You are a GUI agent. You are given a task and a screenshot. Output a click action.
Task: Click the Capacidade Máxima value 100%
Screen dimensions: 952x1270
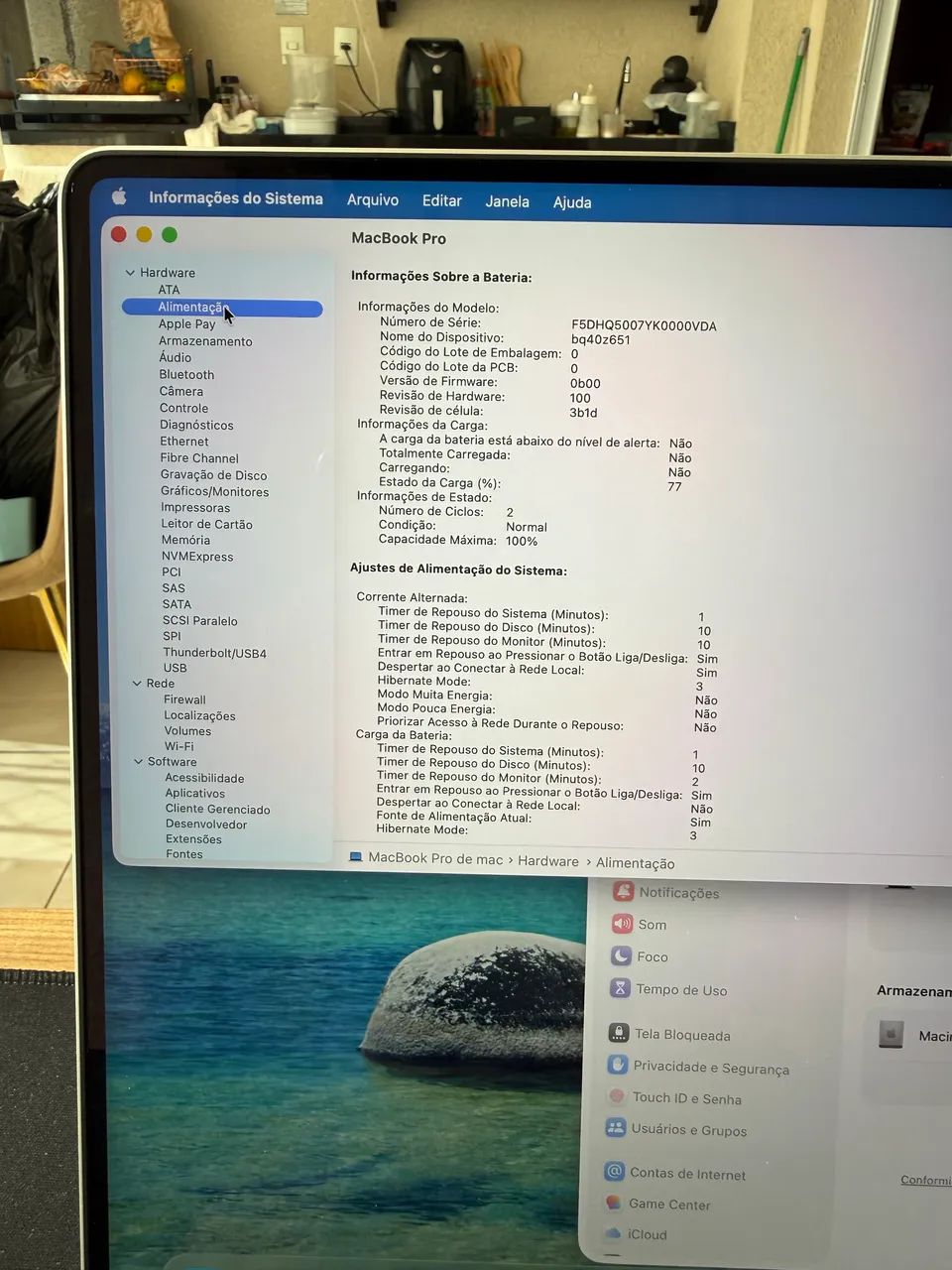(522, 541)
